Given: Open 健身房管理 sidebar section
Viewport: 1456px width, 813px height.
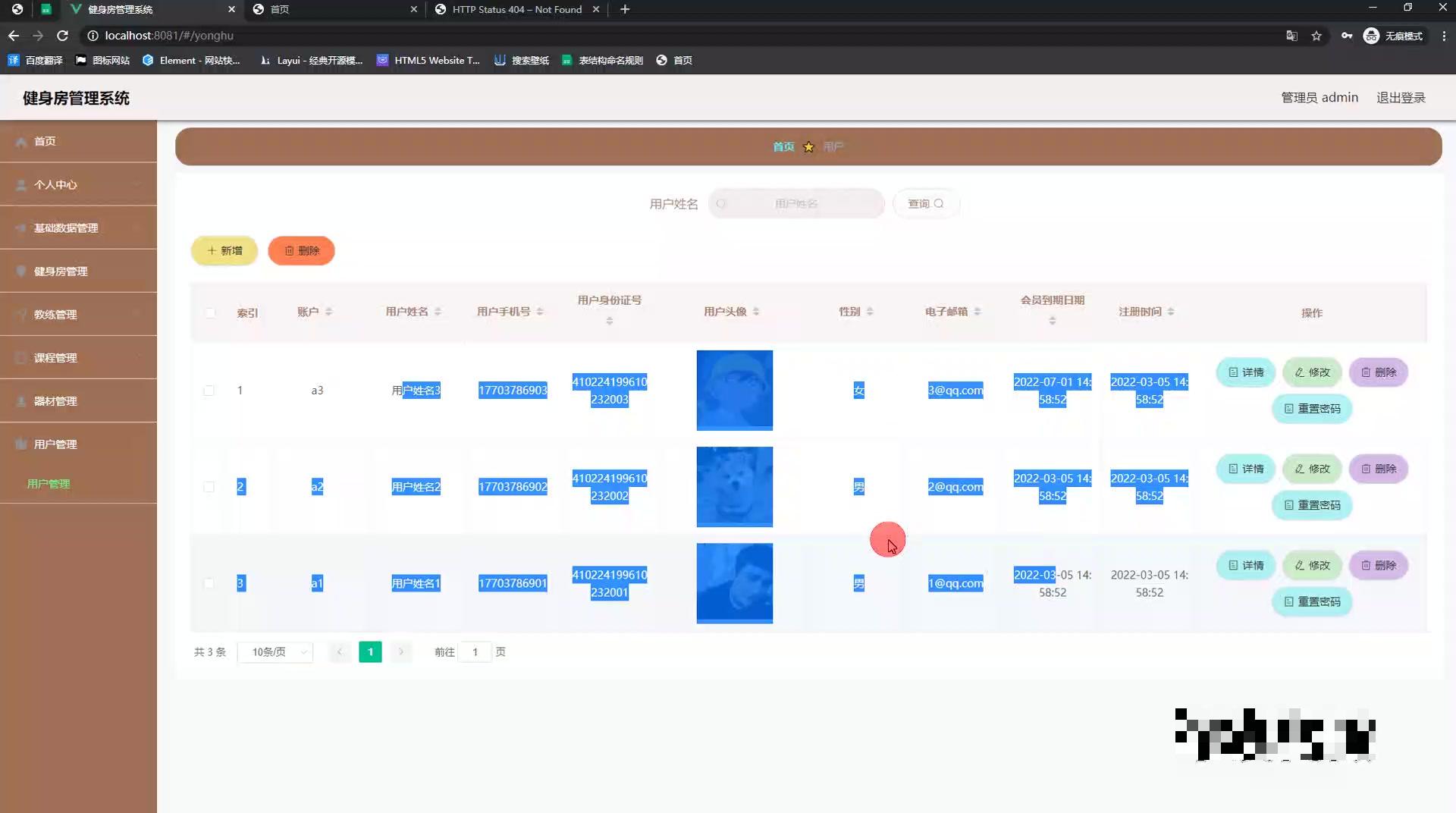Looking at the screenshot, I should point(59,271).
